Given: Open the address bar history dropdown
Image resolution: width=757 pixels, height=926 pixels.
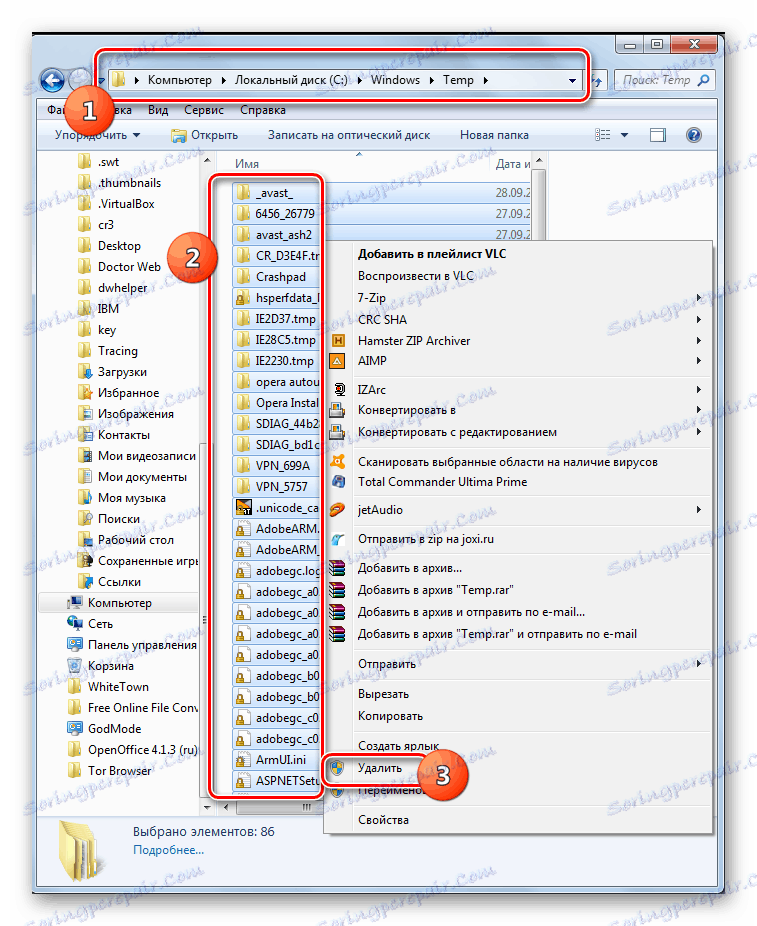Looking at the screenshot, I should [572, 80].
